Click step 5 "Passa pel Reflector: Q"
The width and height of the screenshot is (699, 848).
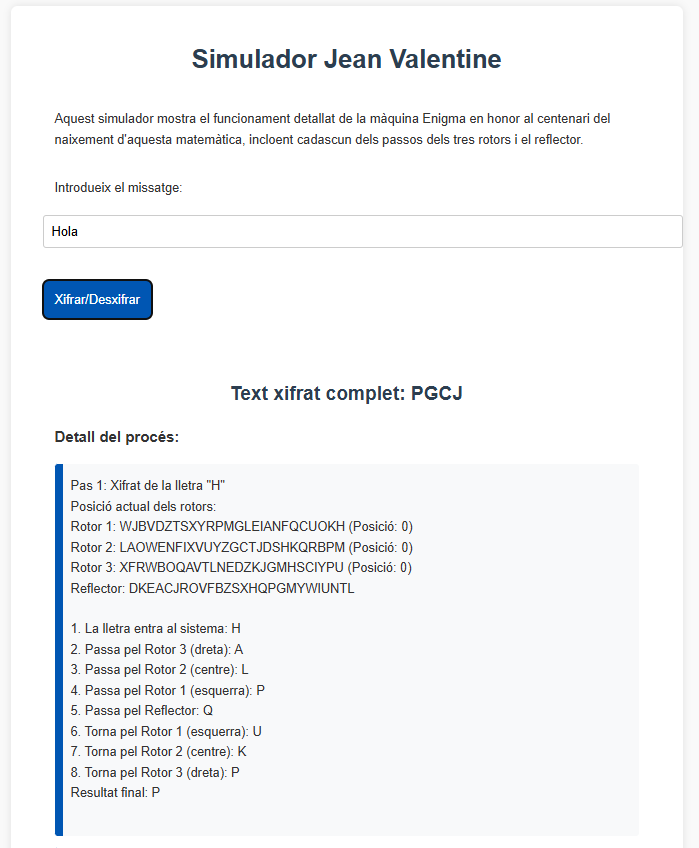pyautogui.click(x=141, y=710)
